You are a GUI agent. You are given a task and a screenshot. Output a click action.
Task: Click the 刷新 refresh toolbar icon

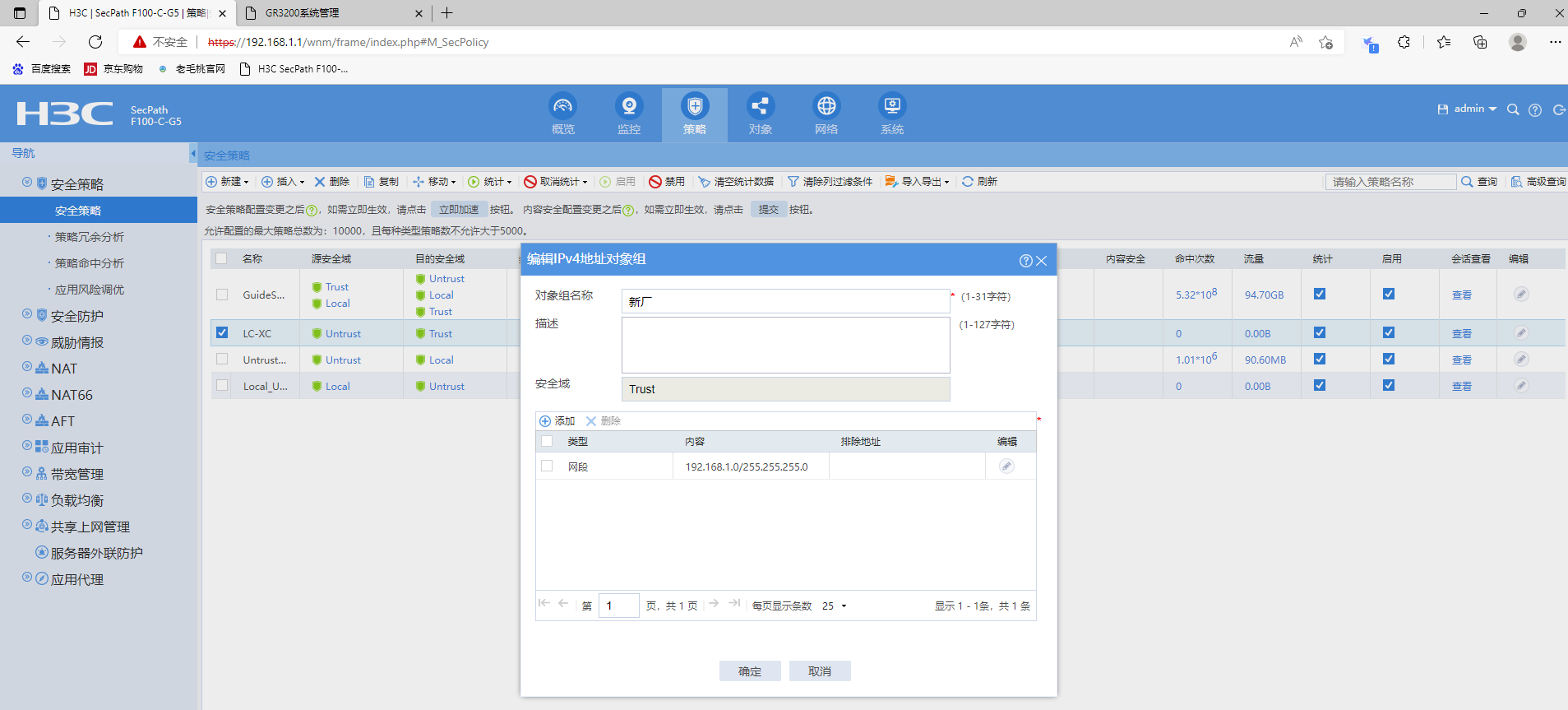[x=968, y=182]
